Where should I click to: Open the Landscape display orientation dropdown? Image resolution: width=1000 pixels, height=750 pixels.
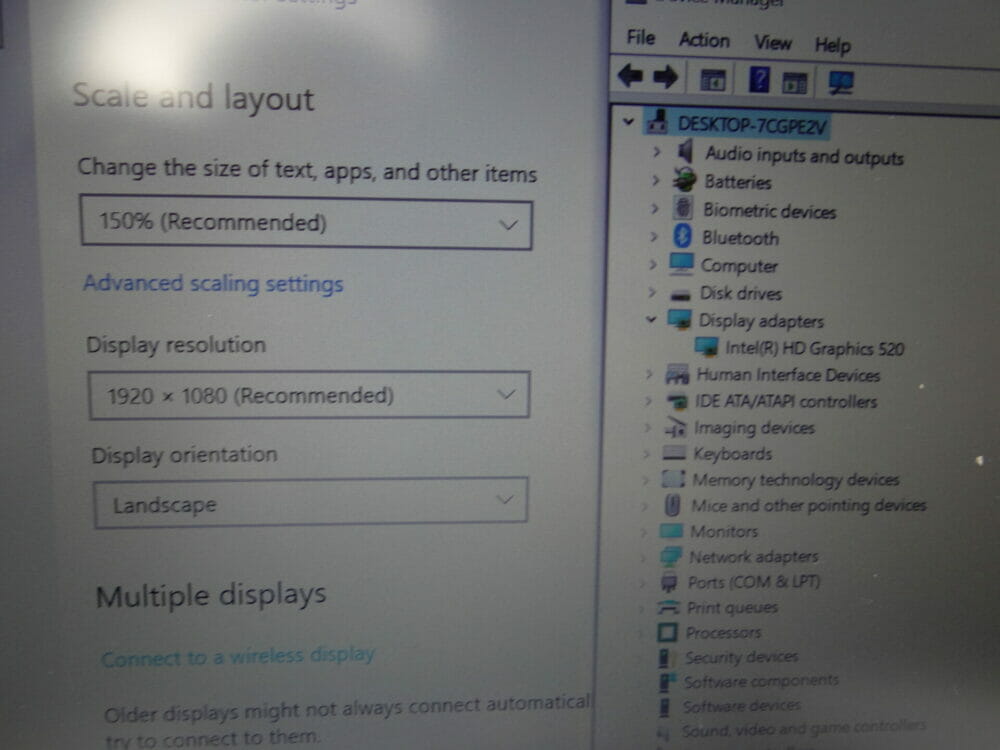pyautogui.click(x=311, y=503)
